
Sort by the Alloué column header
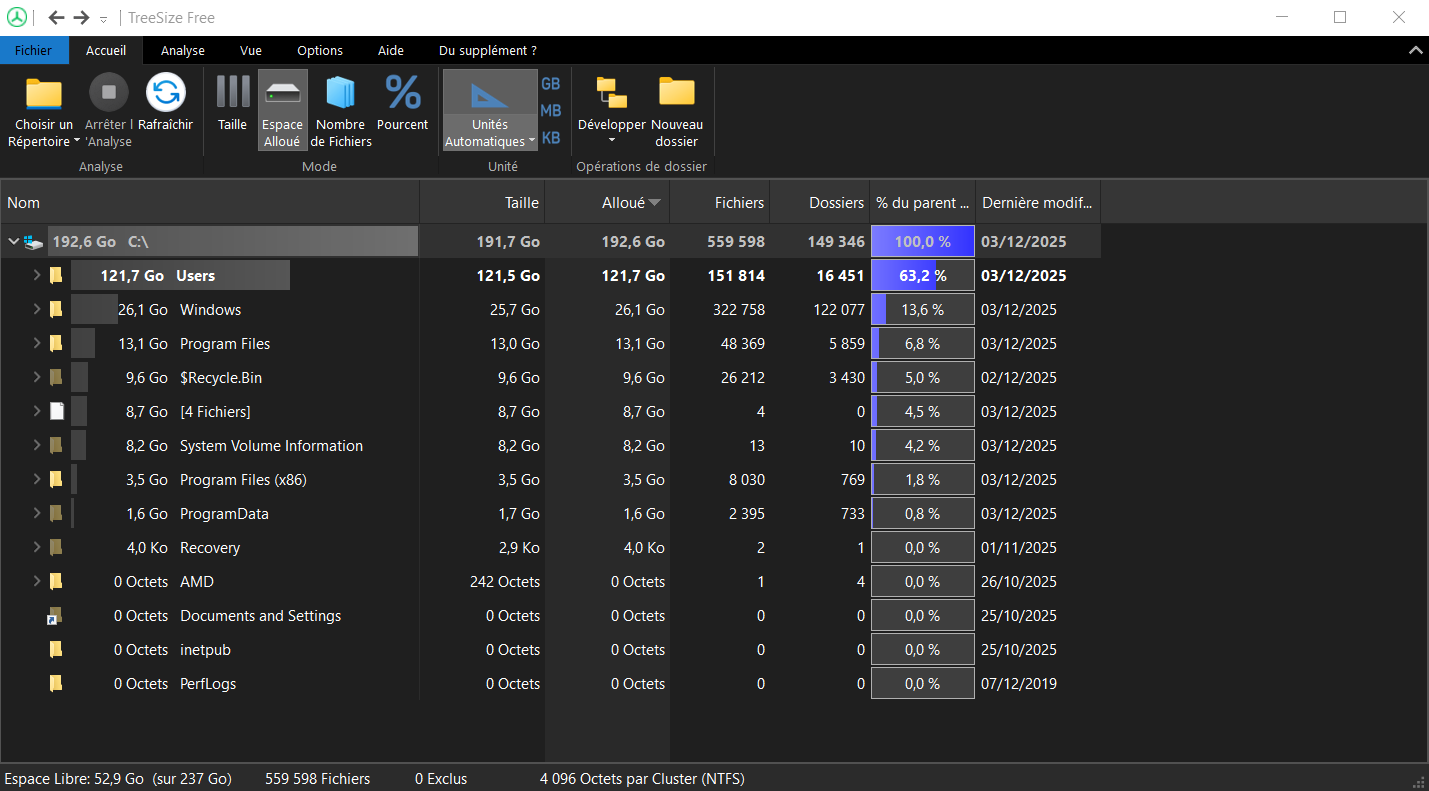tap(623, 203)
